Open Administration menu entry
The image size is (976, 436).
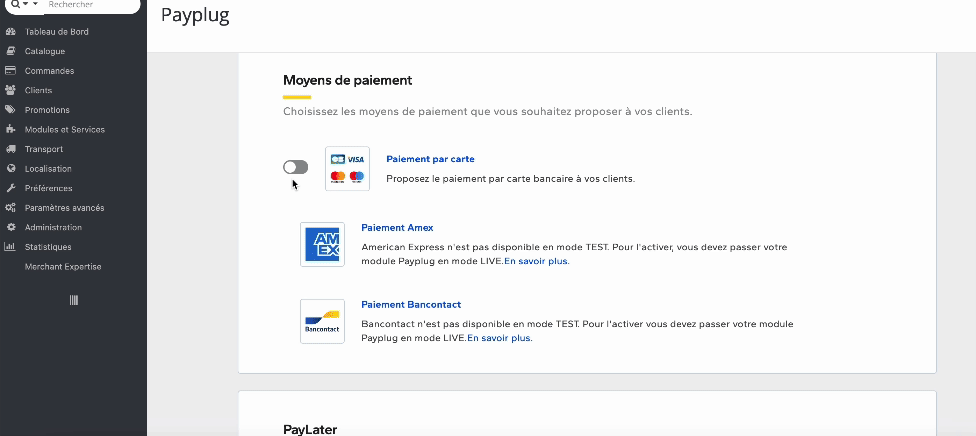54,227
